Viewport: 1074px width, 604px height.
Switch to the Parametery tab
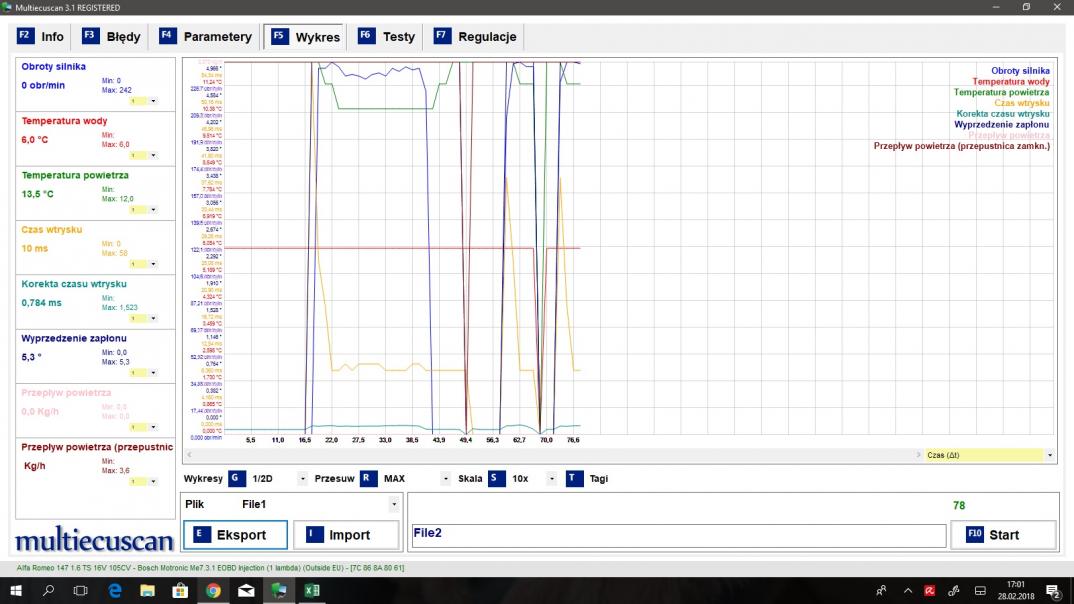206,37
